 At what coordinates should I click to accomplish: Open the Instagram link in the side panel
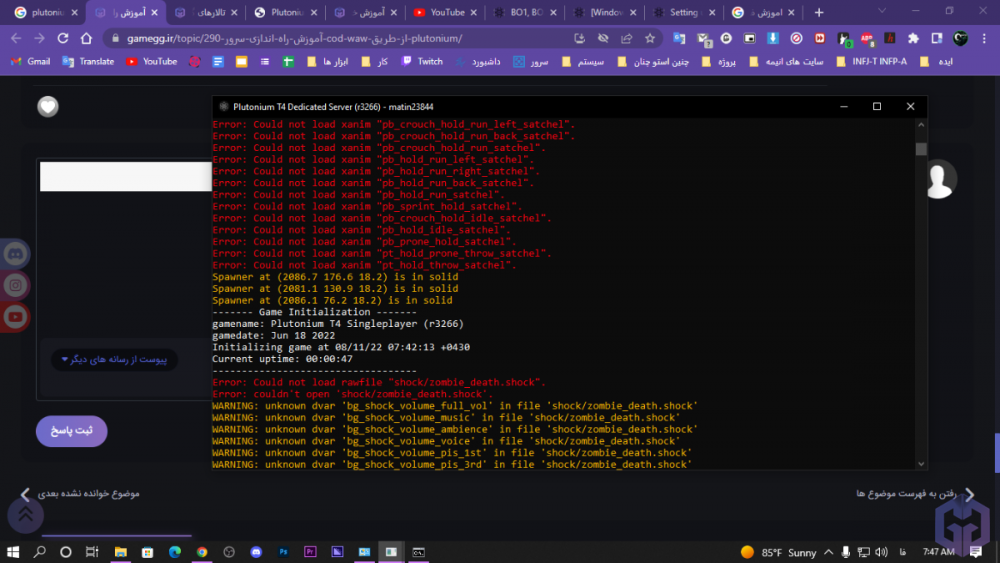point(15,286)
